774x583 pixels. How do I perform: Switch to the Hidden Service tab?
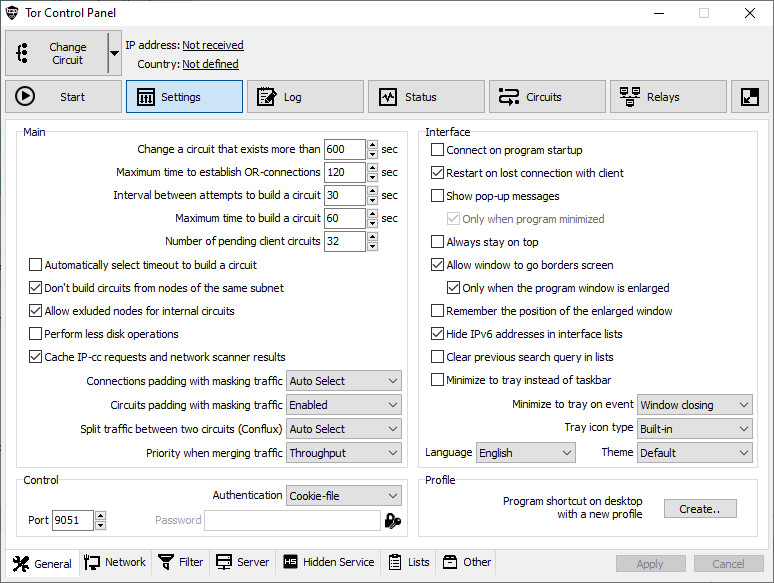(328, 562)
